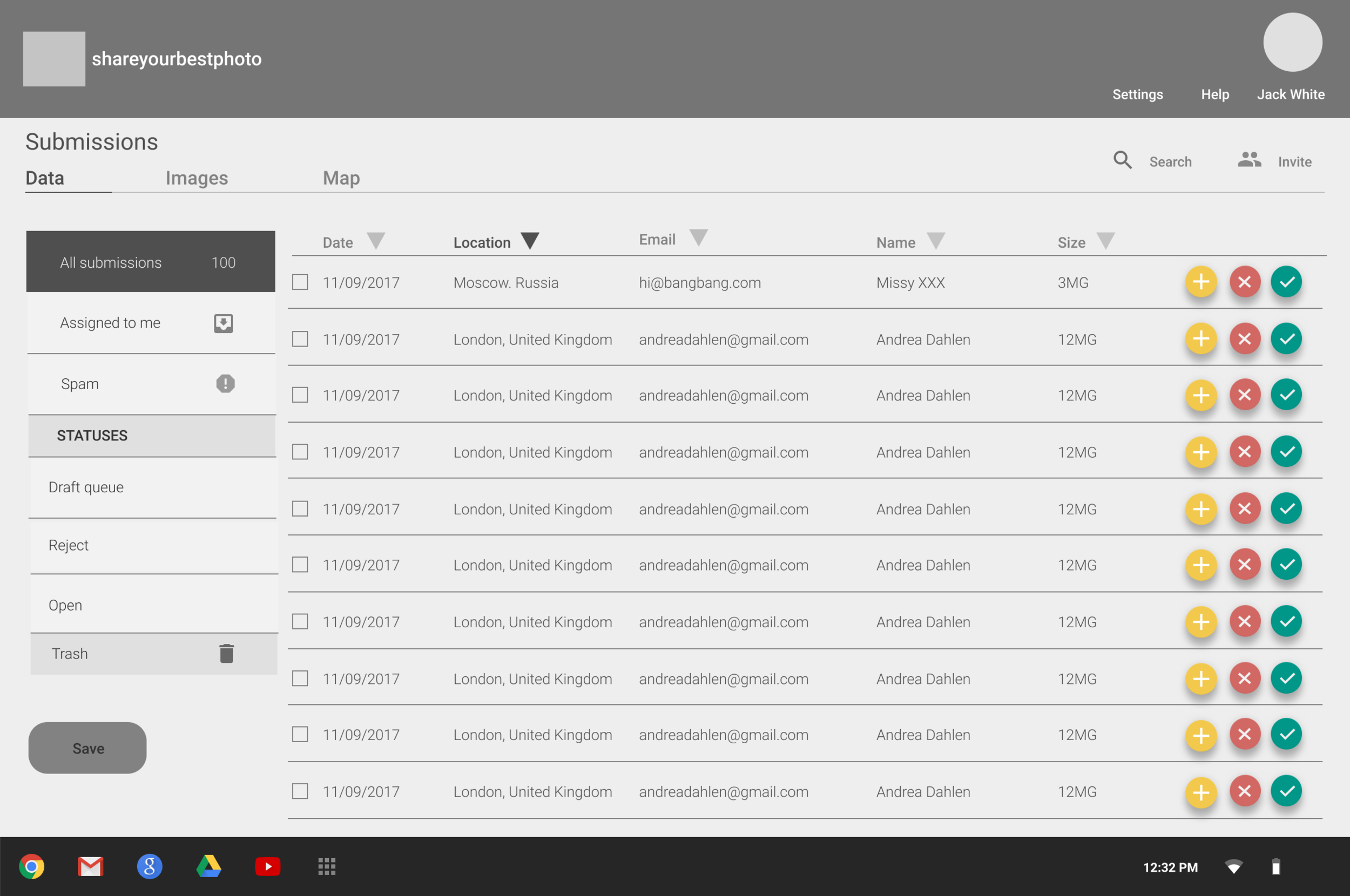The width and height of the screenshot is (1350, 896).
Task: Open the Size column sort arrow
Action: [1106, 241]
